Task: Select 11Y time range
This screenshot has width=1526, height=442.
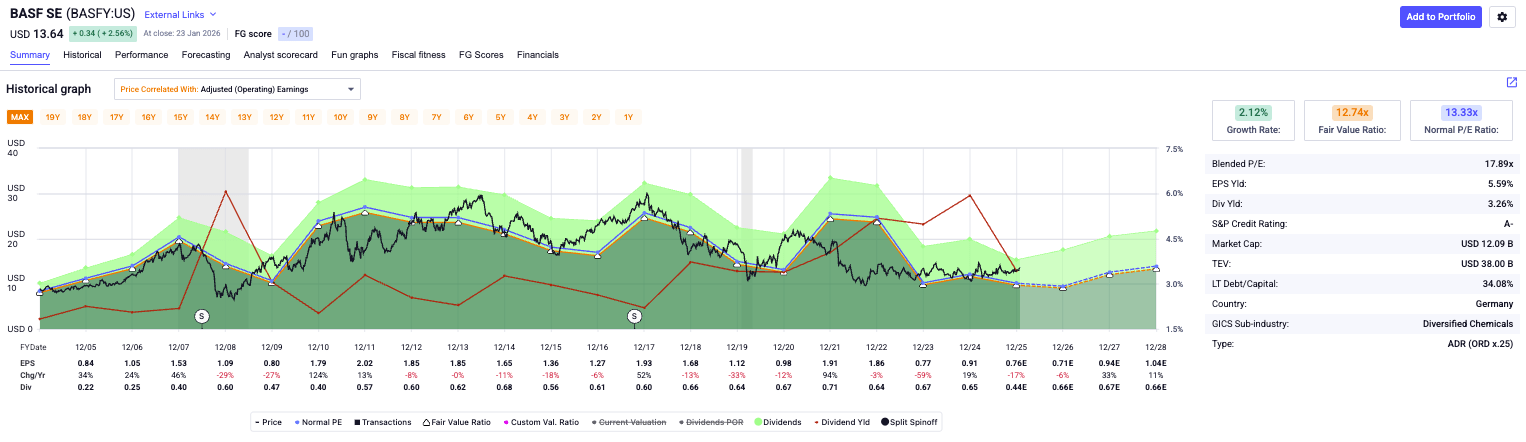Action: pos(309,117)
